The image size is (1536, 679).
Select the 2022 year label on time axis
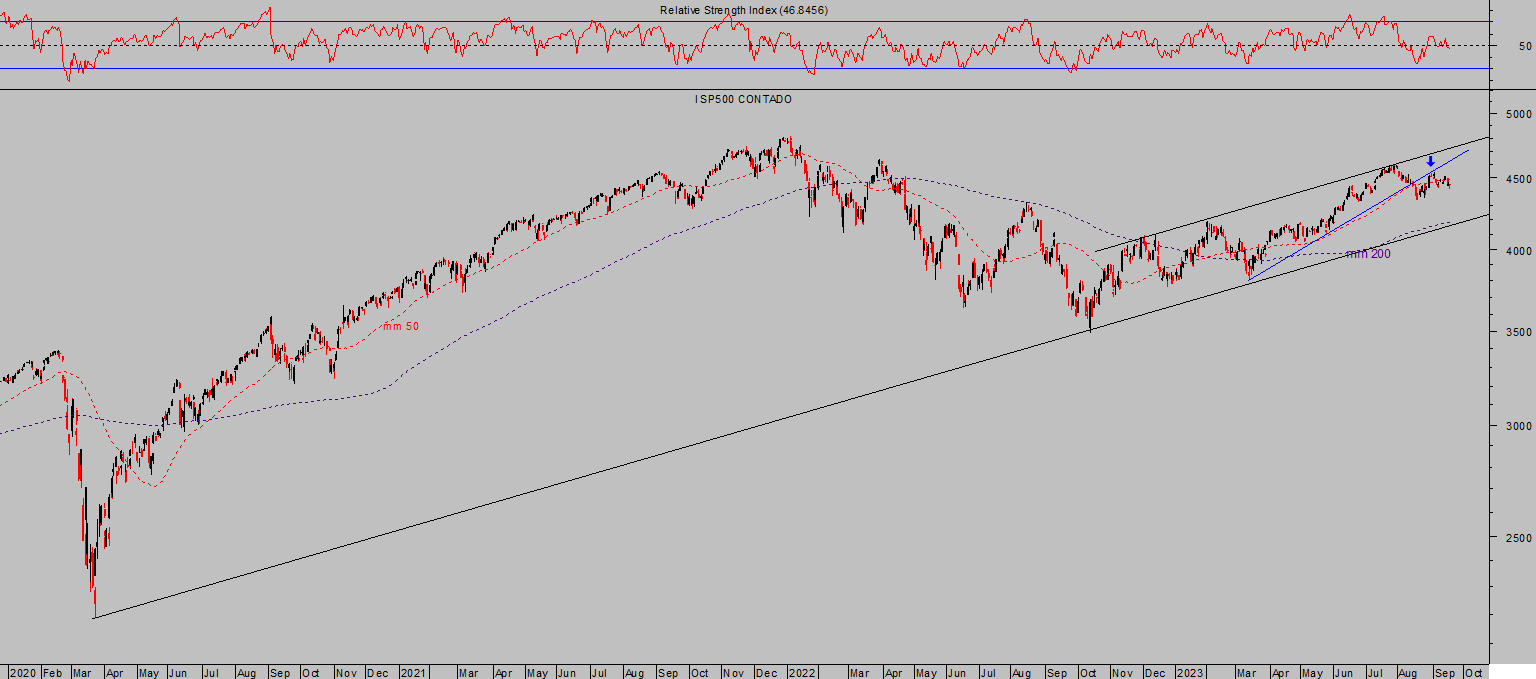coord(802,672)
